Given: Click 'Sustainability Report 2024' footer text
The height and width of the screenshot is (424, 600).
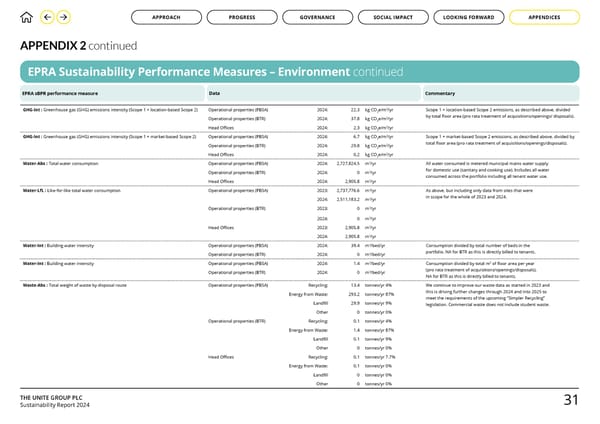Looking at the screenshot, I should coord(57,407).
